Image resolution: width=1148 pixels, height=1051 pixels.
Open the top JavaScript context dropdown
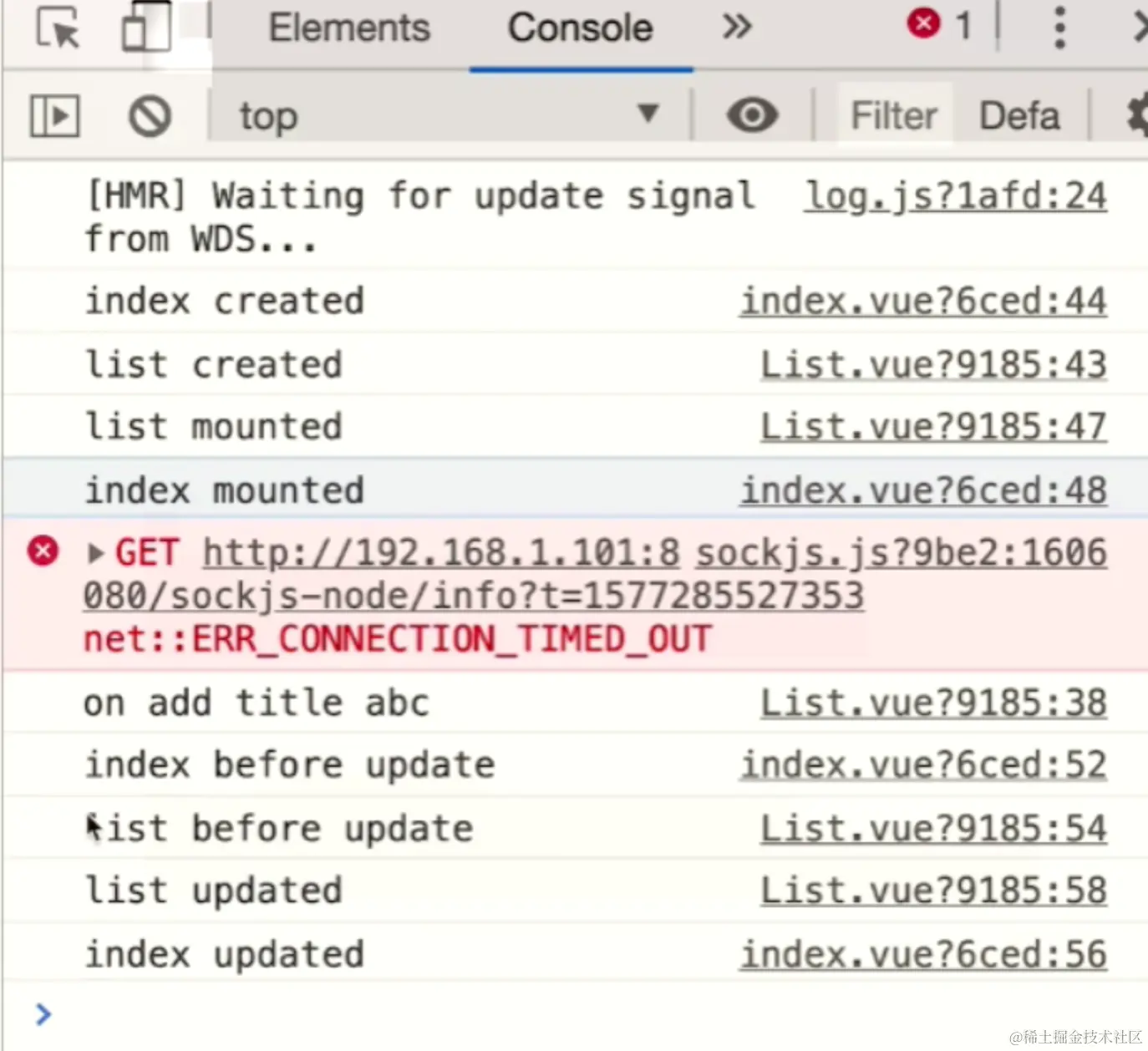point(450,115)
